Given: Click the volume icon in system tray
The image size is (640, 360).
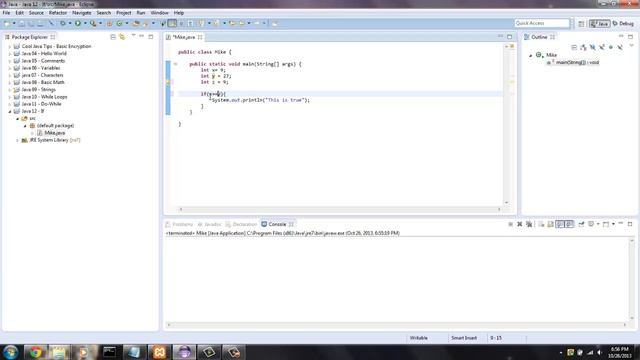Looking at the screenshot, I should click(x=599, y=352).
